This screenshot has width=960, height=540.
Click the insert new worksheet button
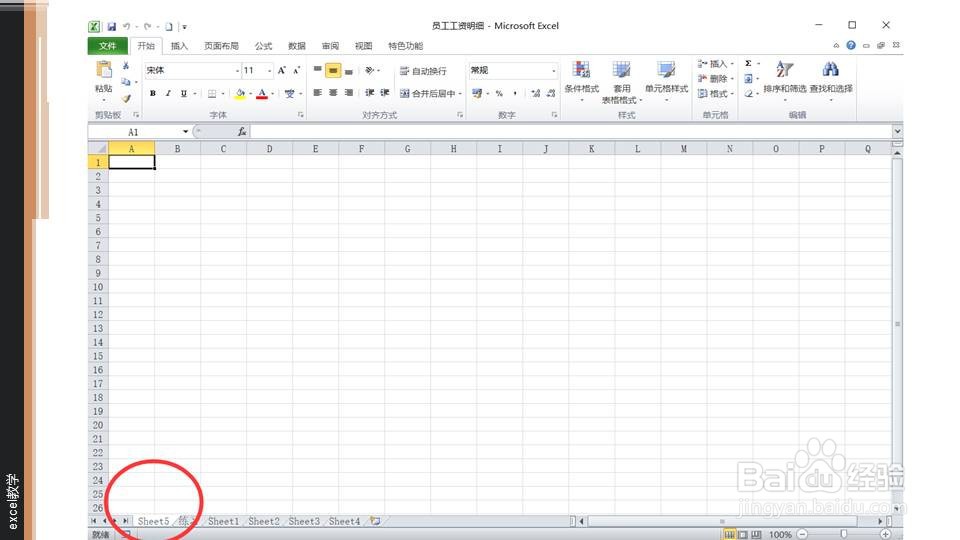click(375, 522)
